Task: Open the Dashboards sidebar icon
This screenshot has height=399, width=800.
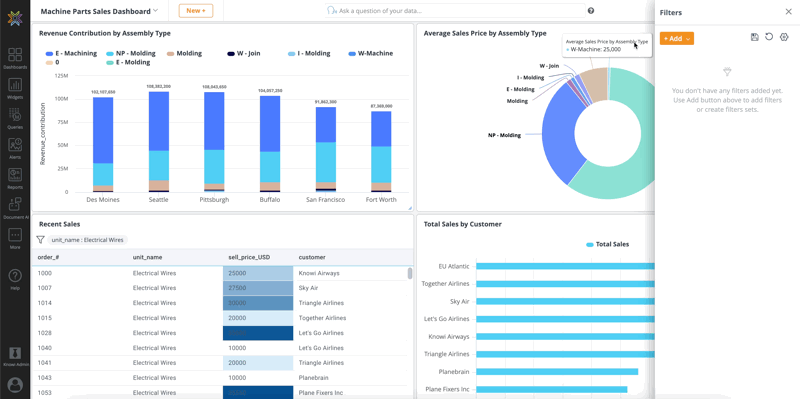Action: [15, 55]
